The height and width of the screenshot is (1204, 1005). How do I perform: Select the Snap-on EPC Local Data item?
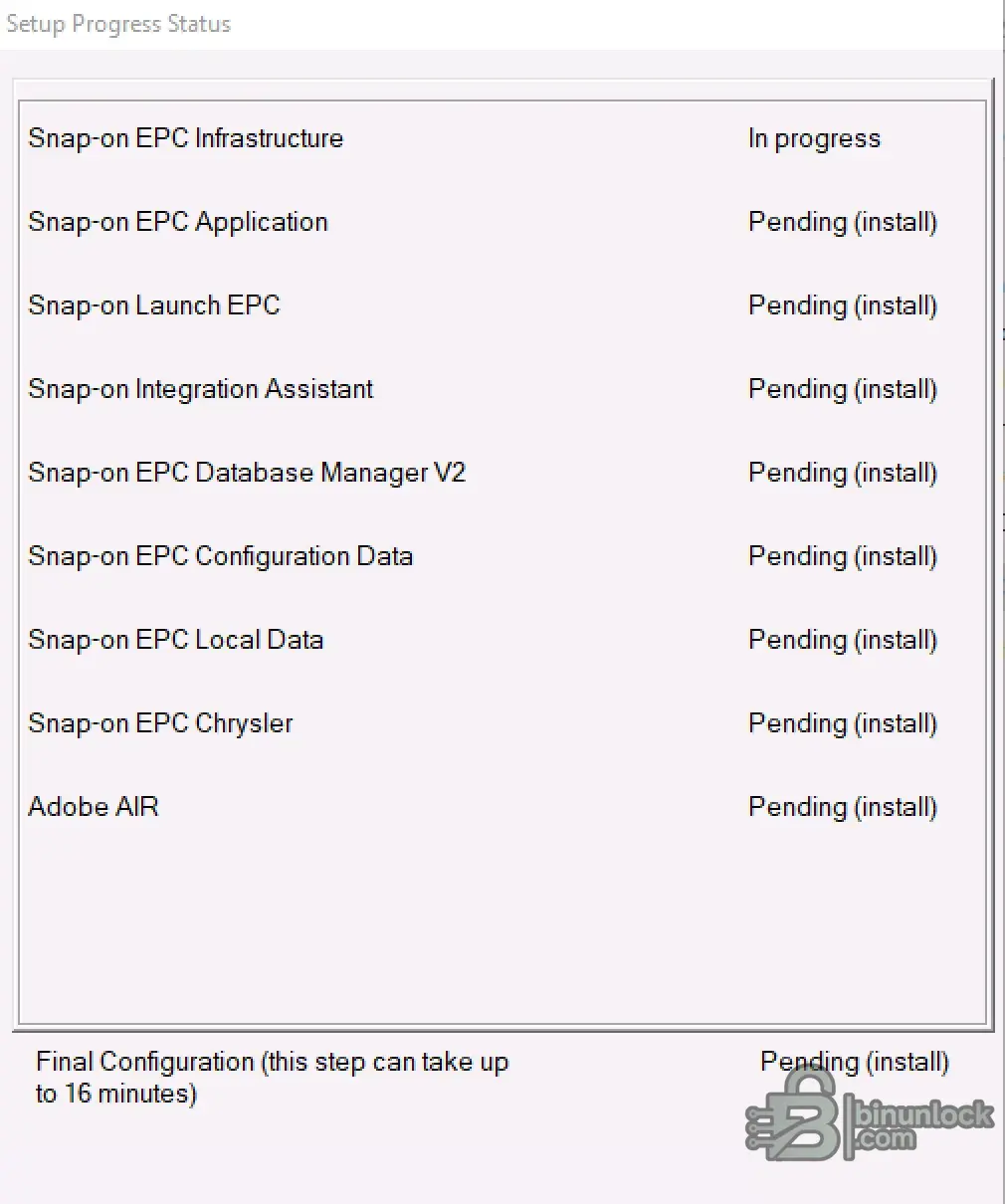(176, 640)
